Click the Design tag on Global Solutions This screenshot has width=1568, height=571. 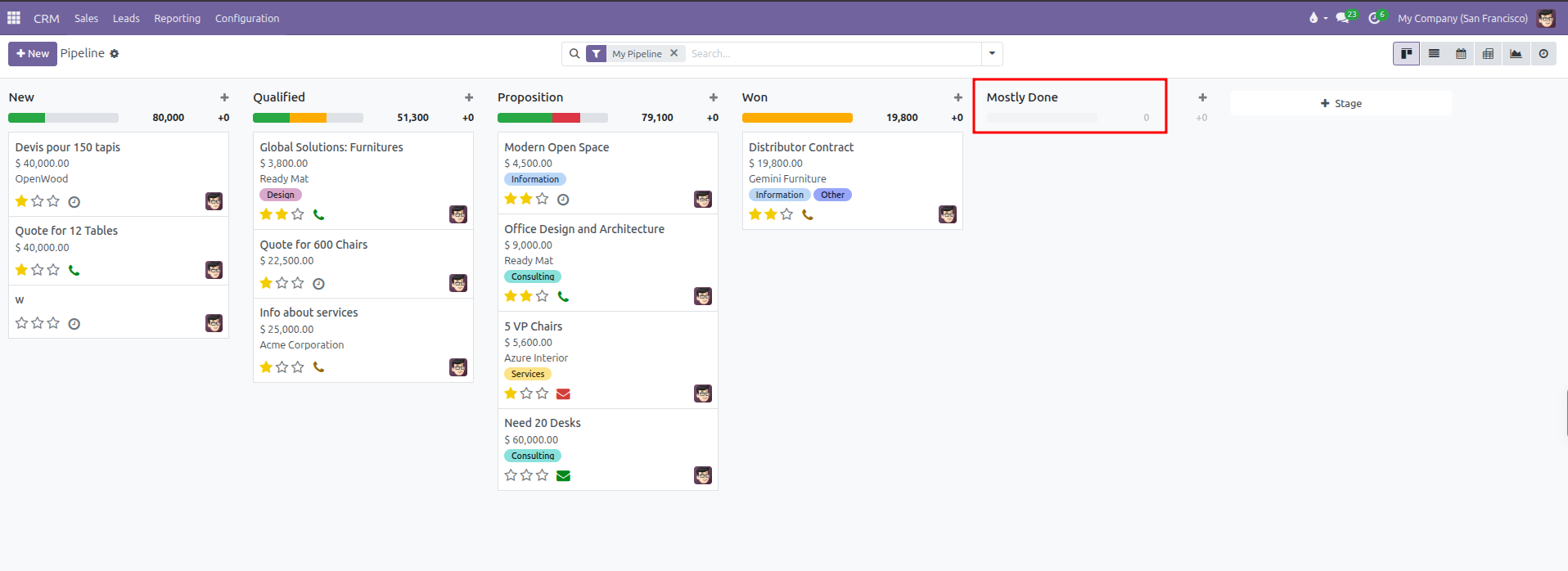click(x=281, y=195)
